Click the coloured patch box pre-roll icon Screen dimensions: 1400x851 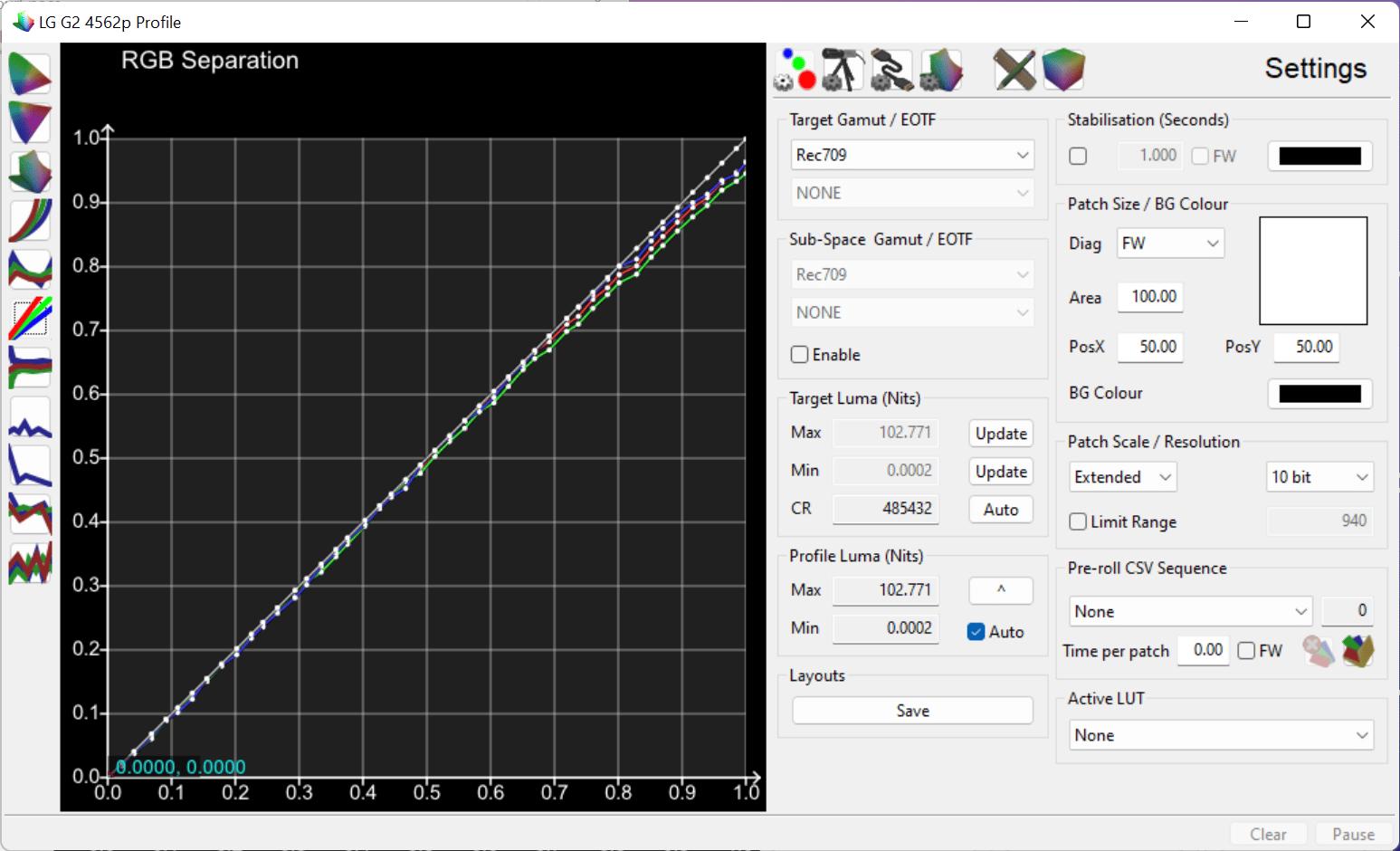tap(1357, 650)
